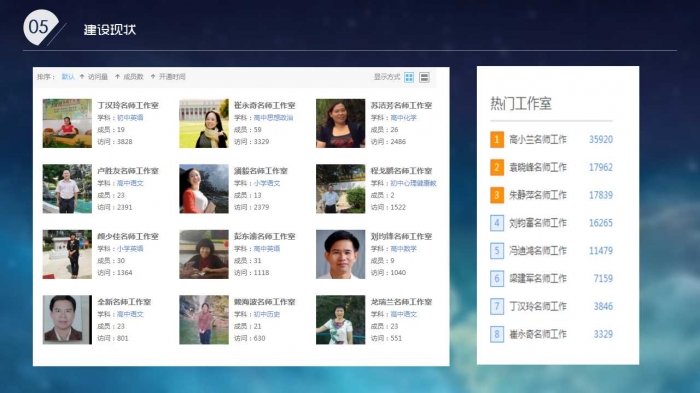Viewport: 700px width, 393px height.
Task: Open 彭东渝名师工作室 card photo
Action: pos(204,254)
